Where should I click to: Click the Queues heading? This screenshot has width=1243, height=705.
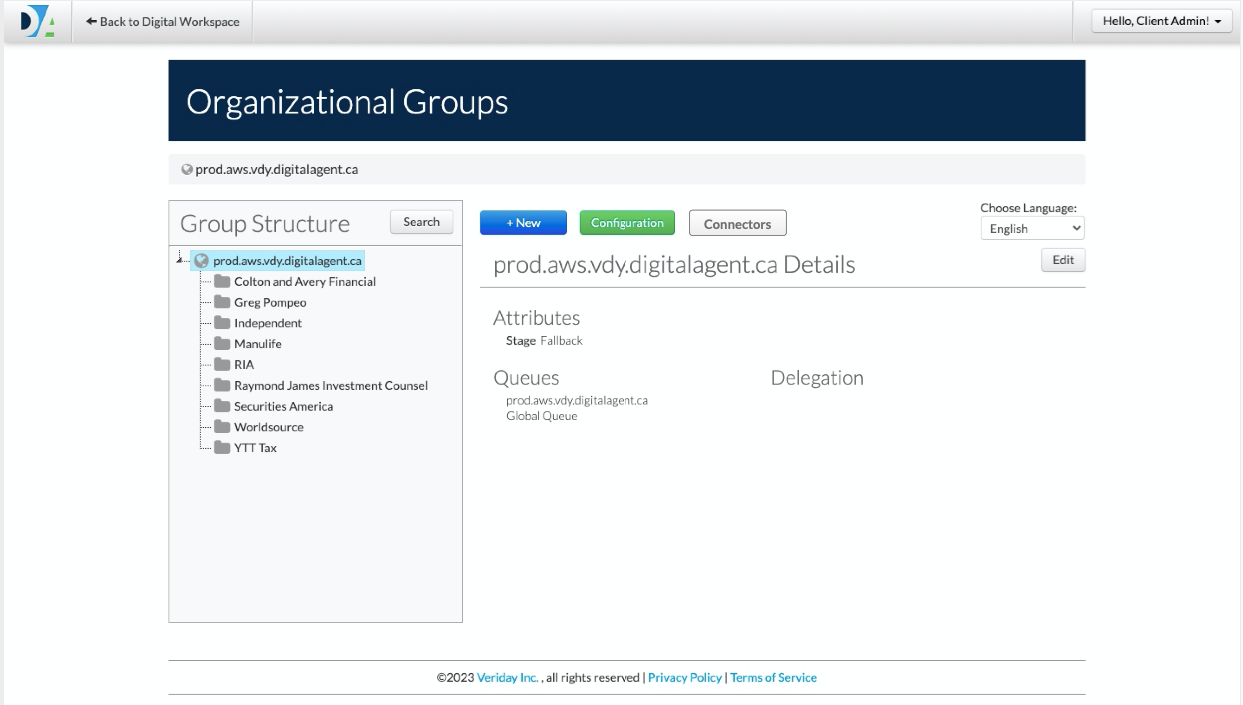pyautogui.click(x=526, y=378)
